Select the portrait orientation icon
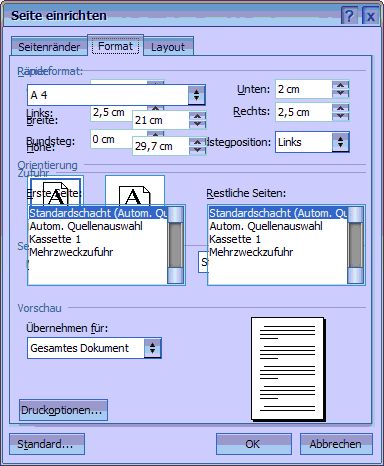Image resolution: width=384 pixels, height=466 pixels. (x=55, y=190)
